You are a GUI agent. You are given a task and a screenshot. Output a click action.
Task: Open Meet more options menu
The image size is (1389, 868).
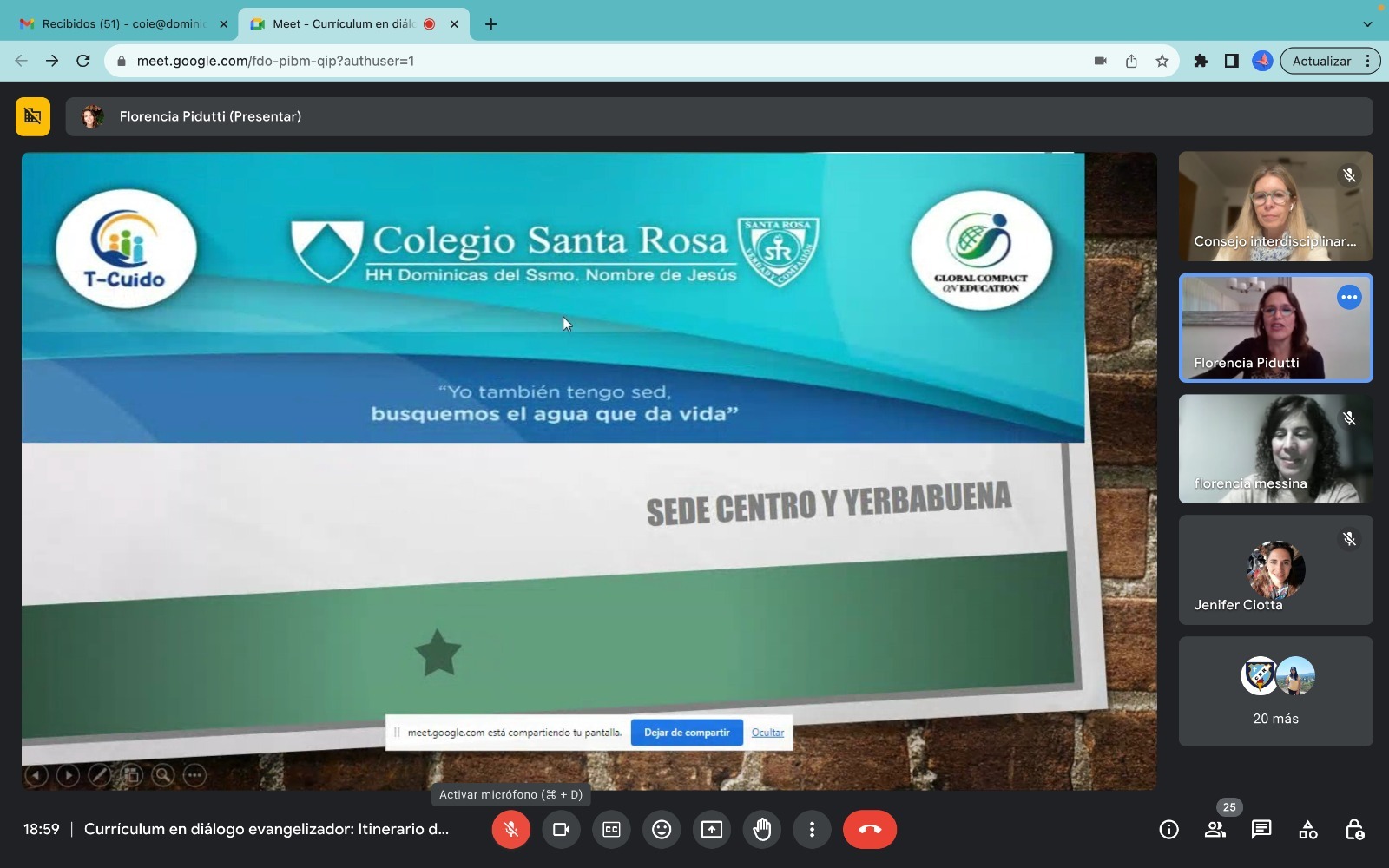(812, 830)
